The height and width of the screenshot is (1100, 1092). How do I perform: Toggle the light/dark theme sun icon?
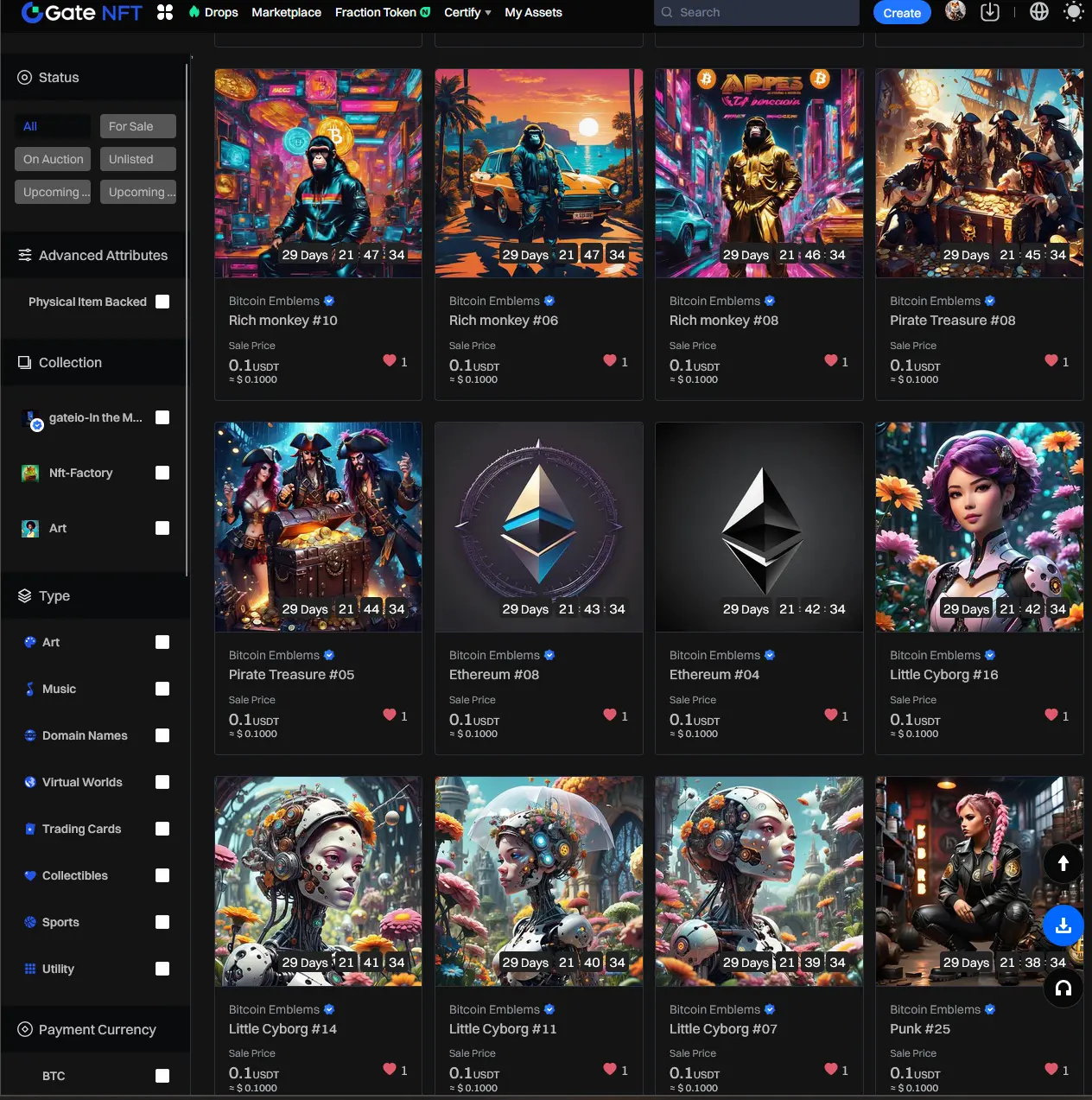click(x=1074, y=12)
